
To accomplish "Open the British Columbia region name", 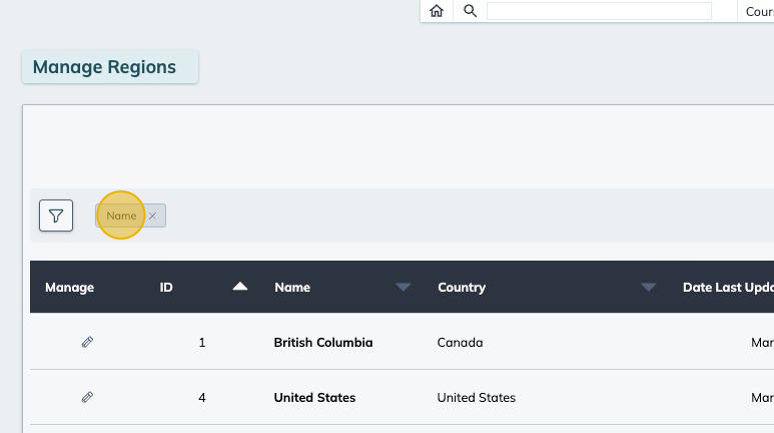I will click(323, 342).
